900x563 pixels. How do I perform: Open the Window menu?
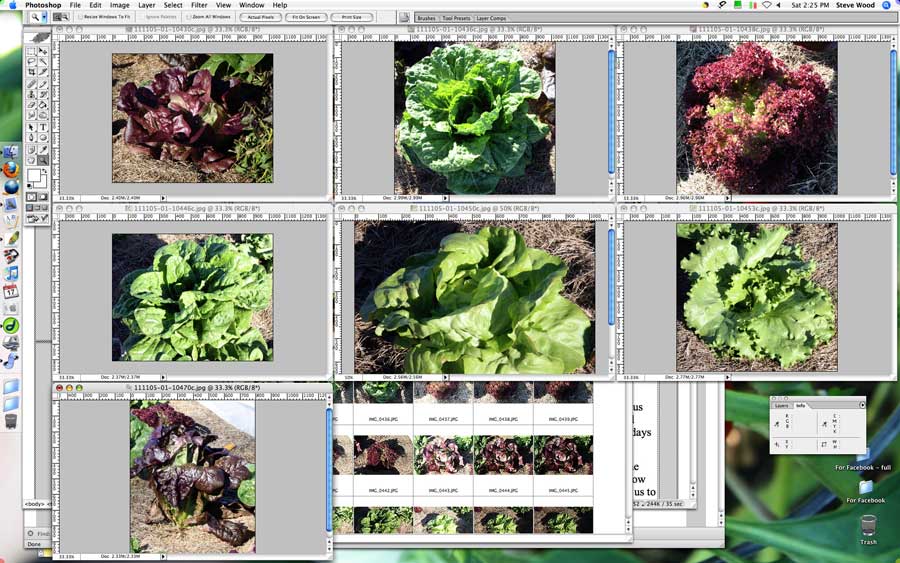coord(251,5)
